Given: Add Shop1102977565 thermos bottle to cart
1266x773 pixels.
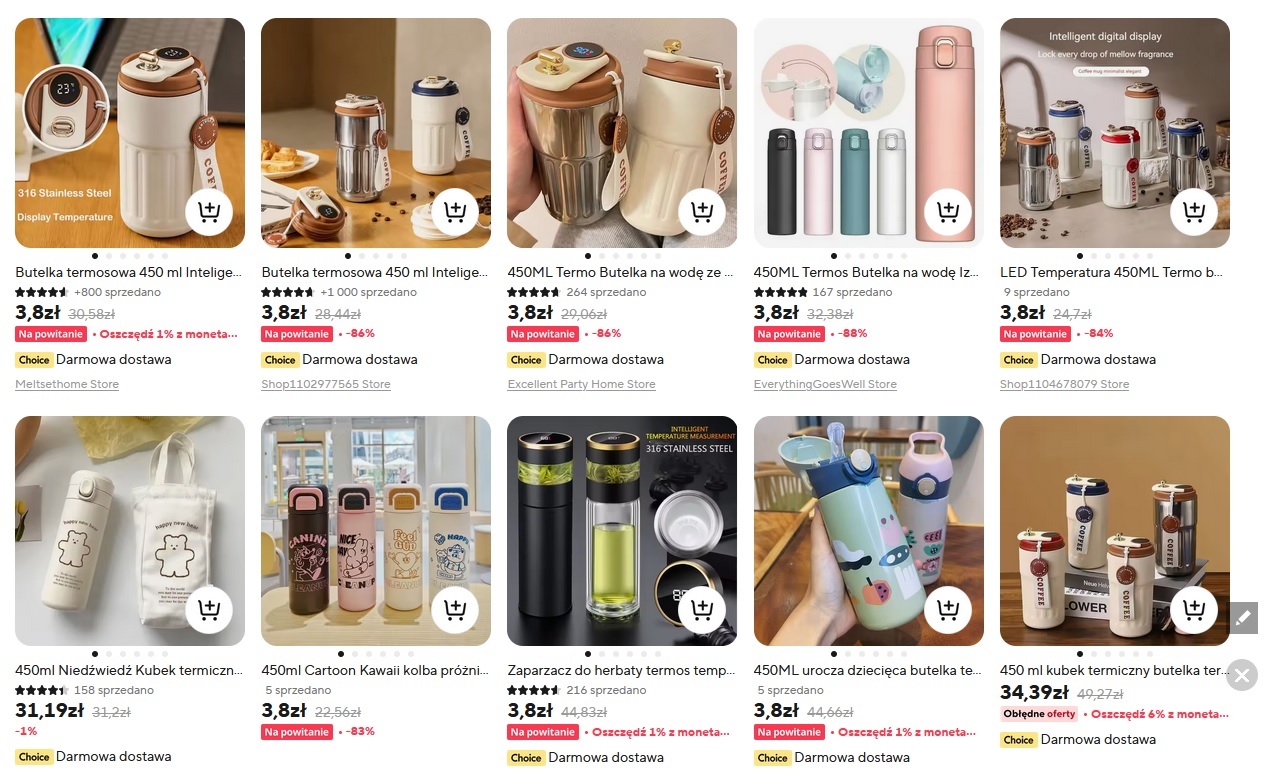Looking at the screenshot, I should tap(455, 211).
